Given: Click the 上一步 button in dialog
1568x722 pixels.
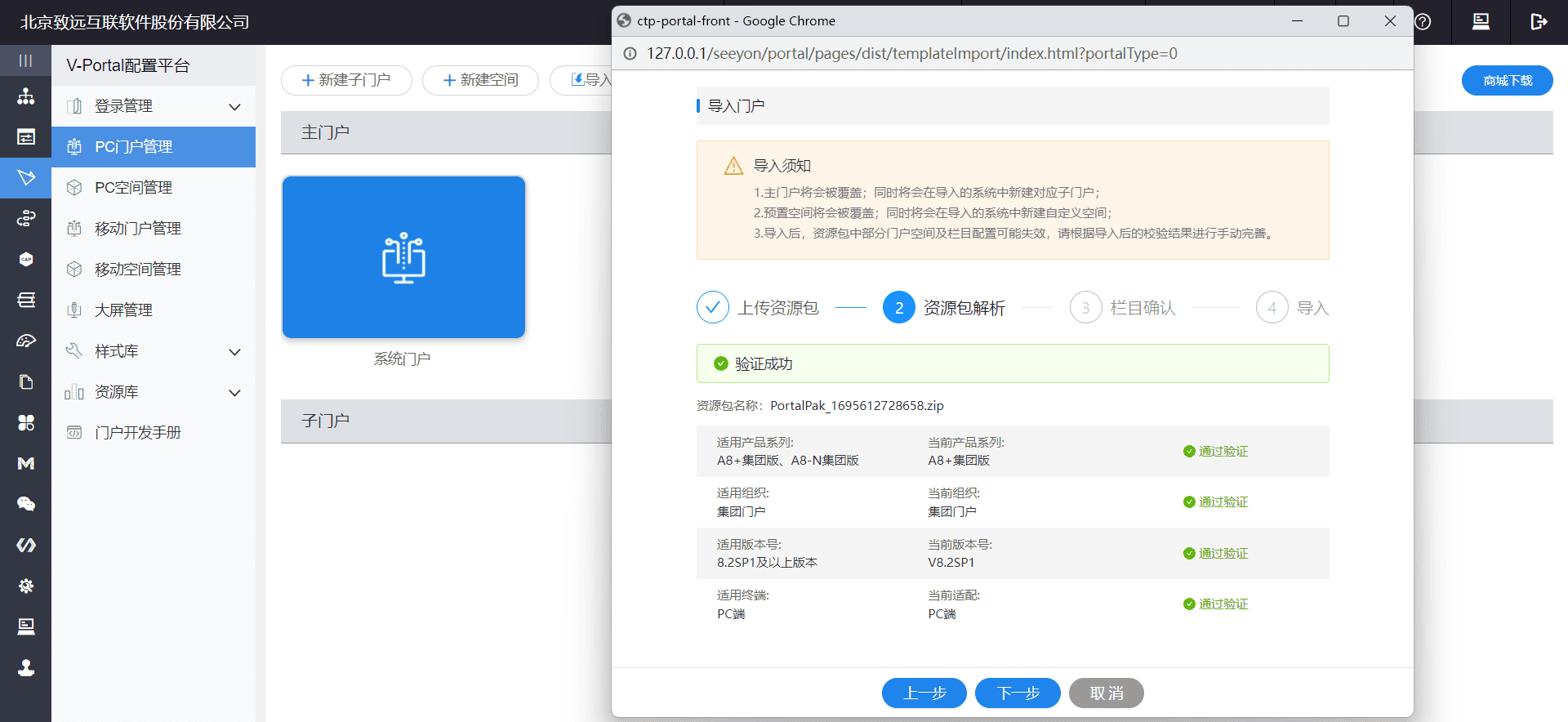Looking at the screenshot, I should tap(924, 693).
